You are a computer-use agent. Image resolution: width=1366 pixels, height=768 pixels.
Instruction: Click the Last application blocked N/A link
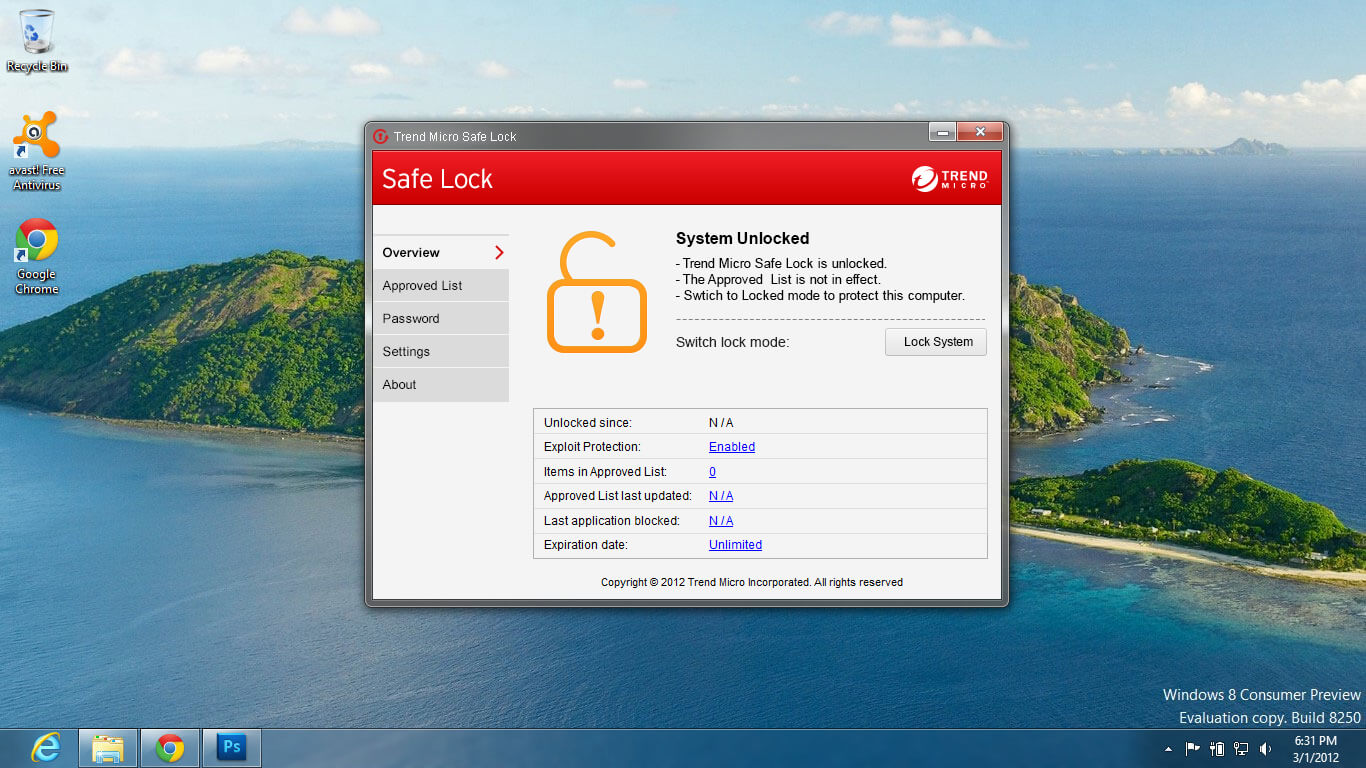721,521
